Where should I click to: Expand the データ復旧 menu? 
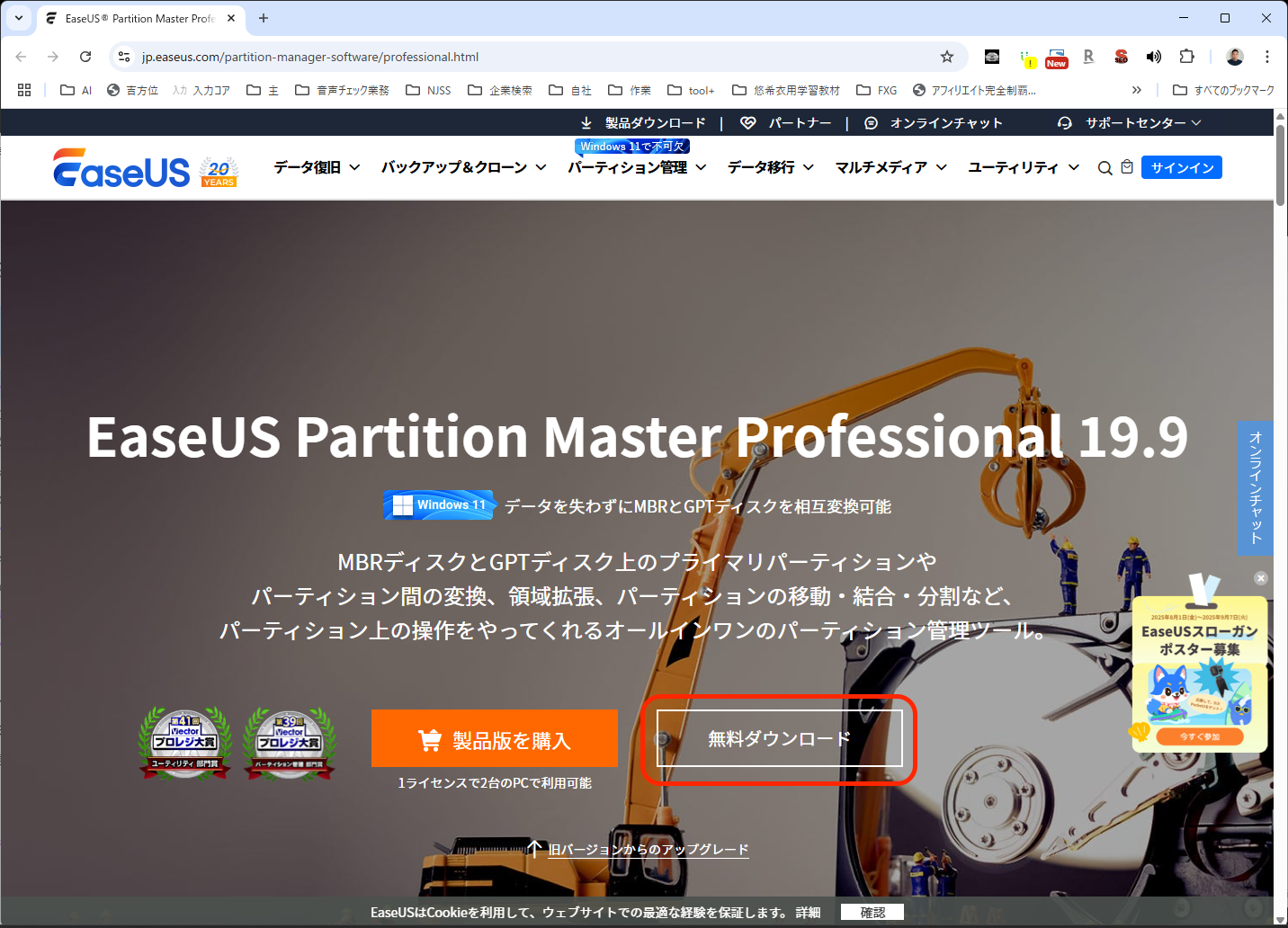coord(317,167)
